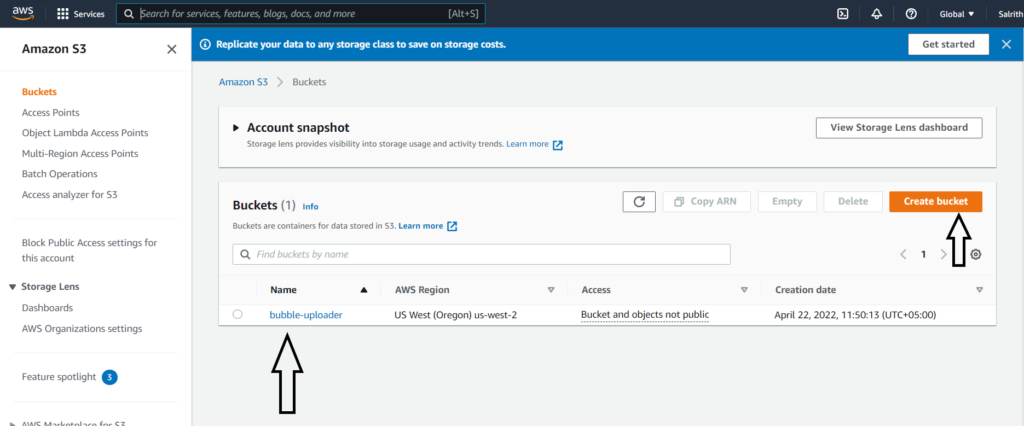Click the Empty bucket button

pos(787,201)
